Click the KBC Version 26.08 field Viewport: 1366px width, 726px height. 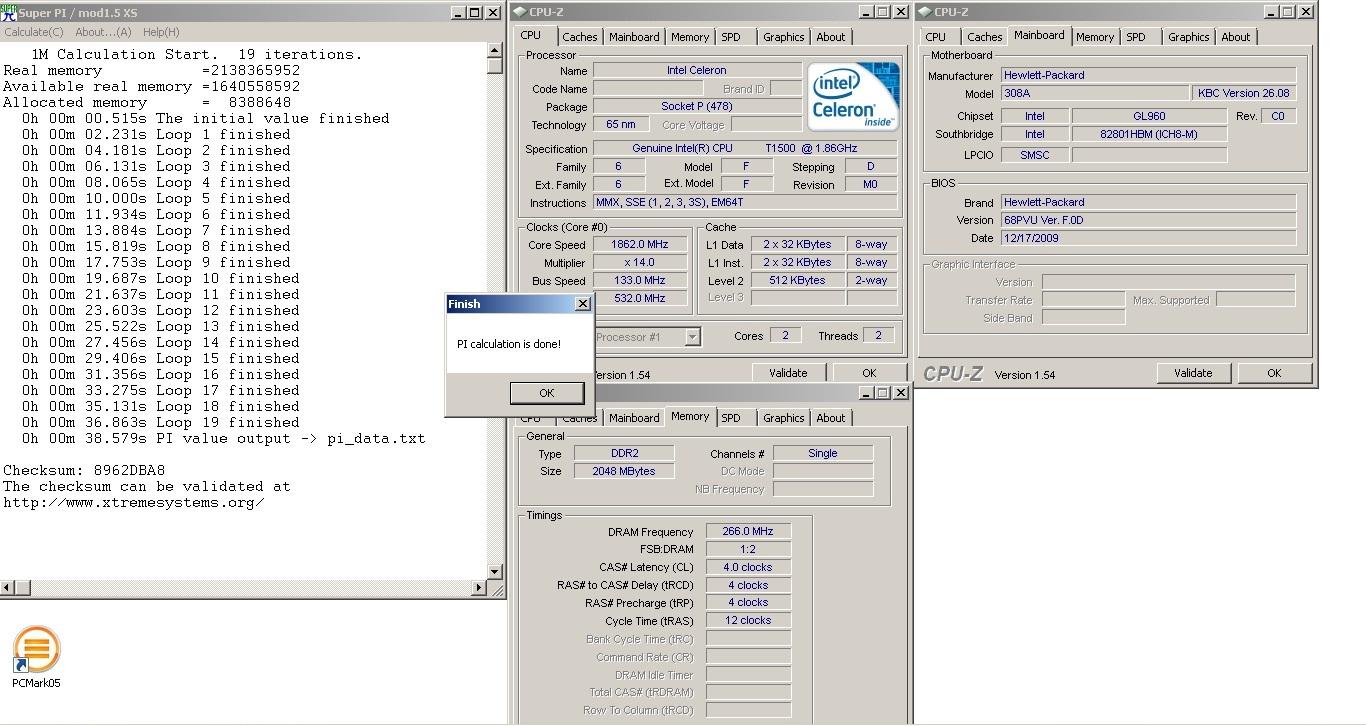click(1245, 93)
